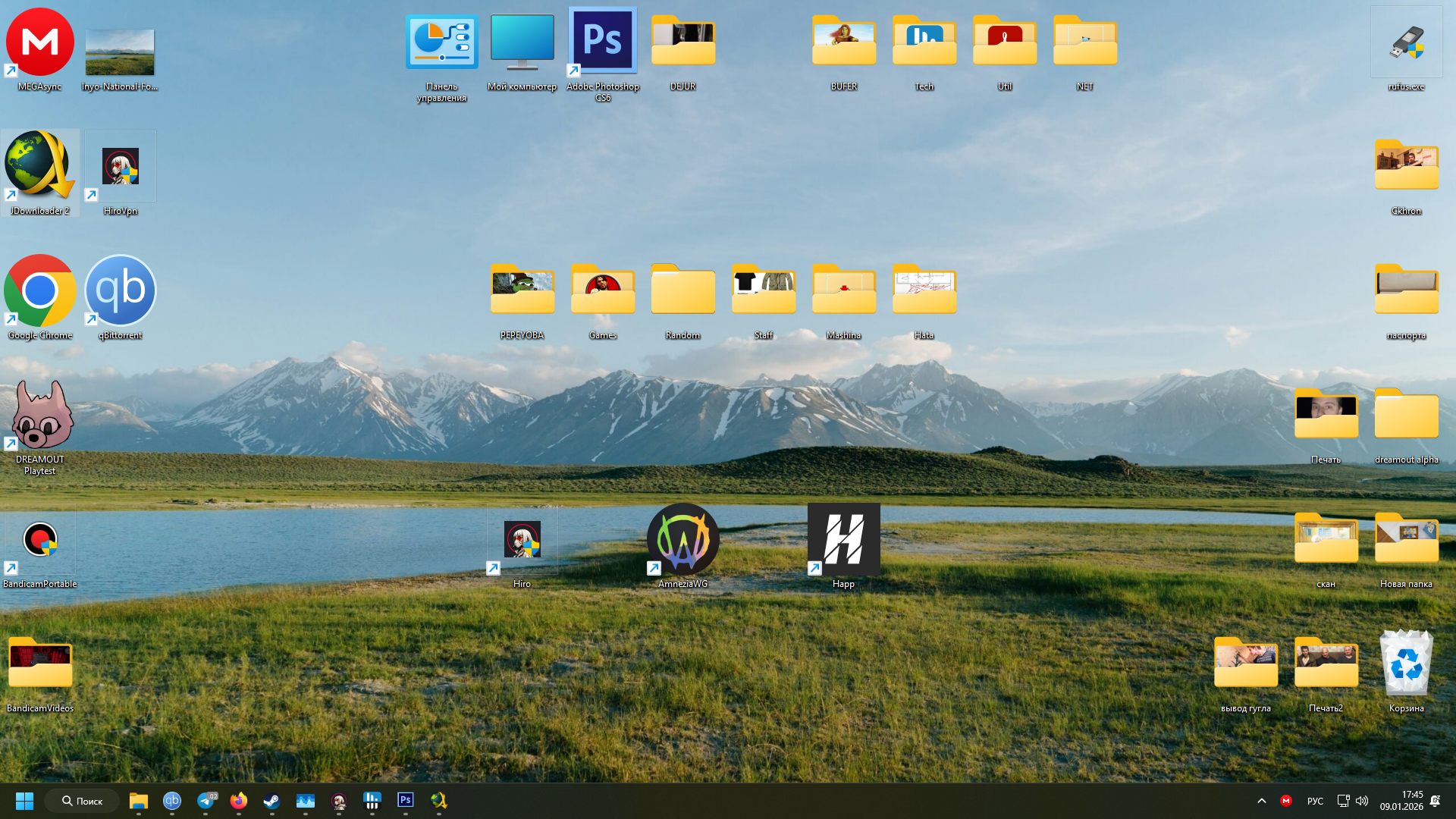1456x819 pixels.
Task: Expand the hidden system tray icons
Action: (1262, 801)
